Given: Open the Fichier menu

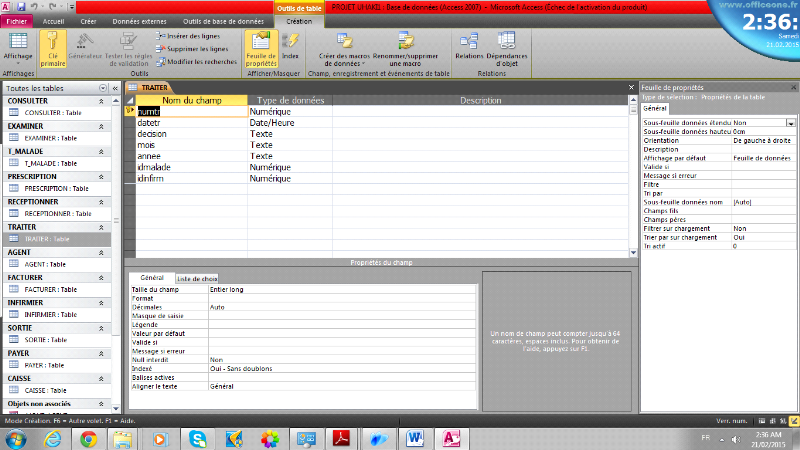Looking at the screenshot, I should [x=19, y=20].
